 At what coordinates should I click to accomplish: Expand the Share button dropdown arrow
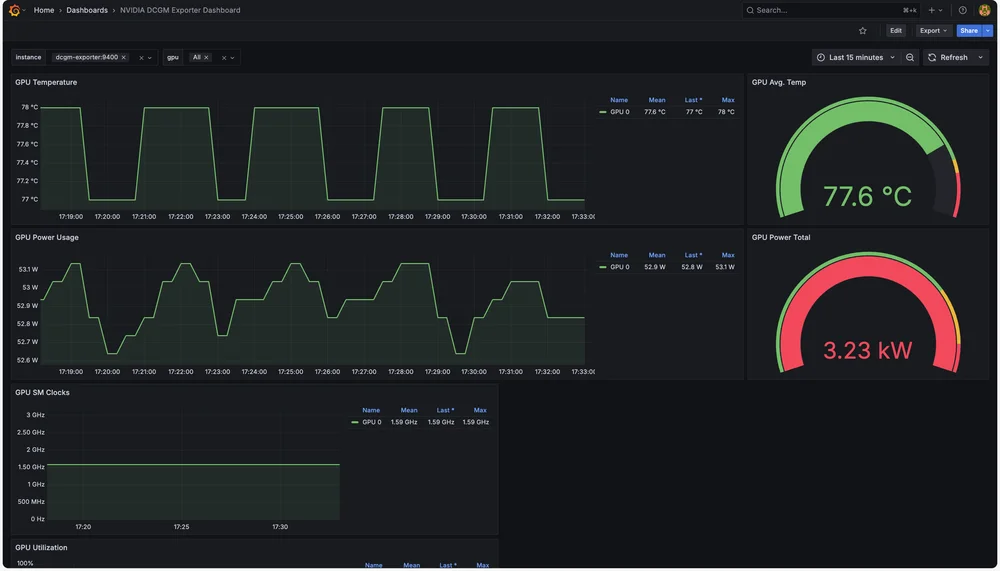click(988, 31)
